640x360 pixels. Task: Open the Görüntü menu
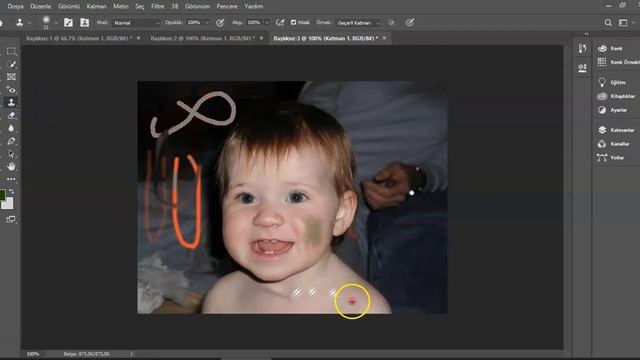69,6
